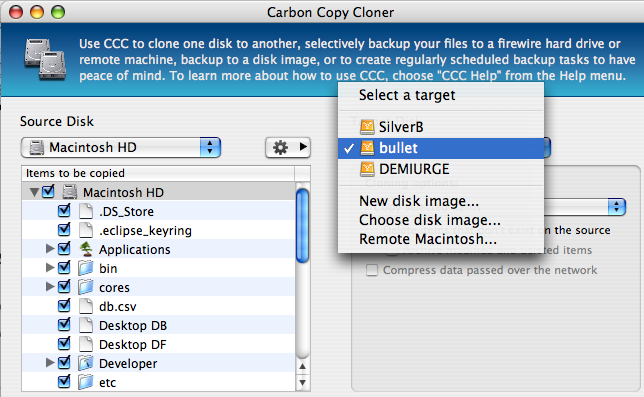Uncheck the Desktop DB checkbox
The image size is (644, 397).
64,324
